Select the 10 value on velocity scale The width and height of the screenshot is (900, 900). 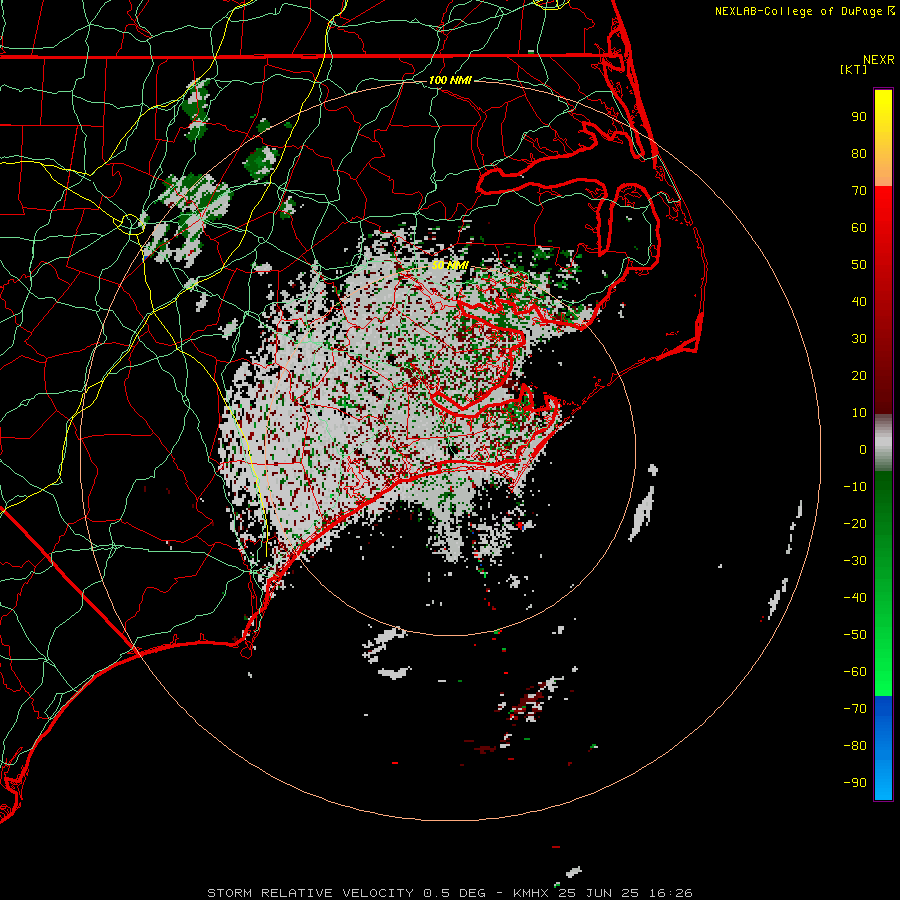tap(859, 413)
